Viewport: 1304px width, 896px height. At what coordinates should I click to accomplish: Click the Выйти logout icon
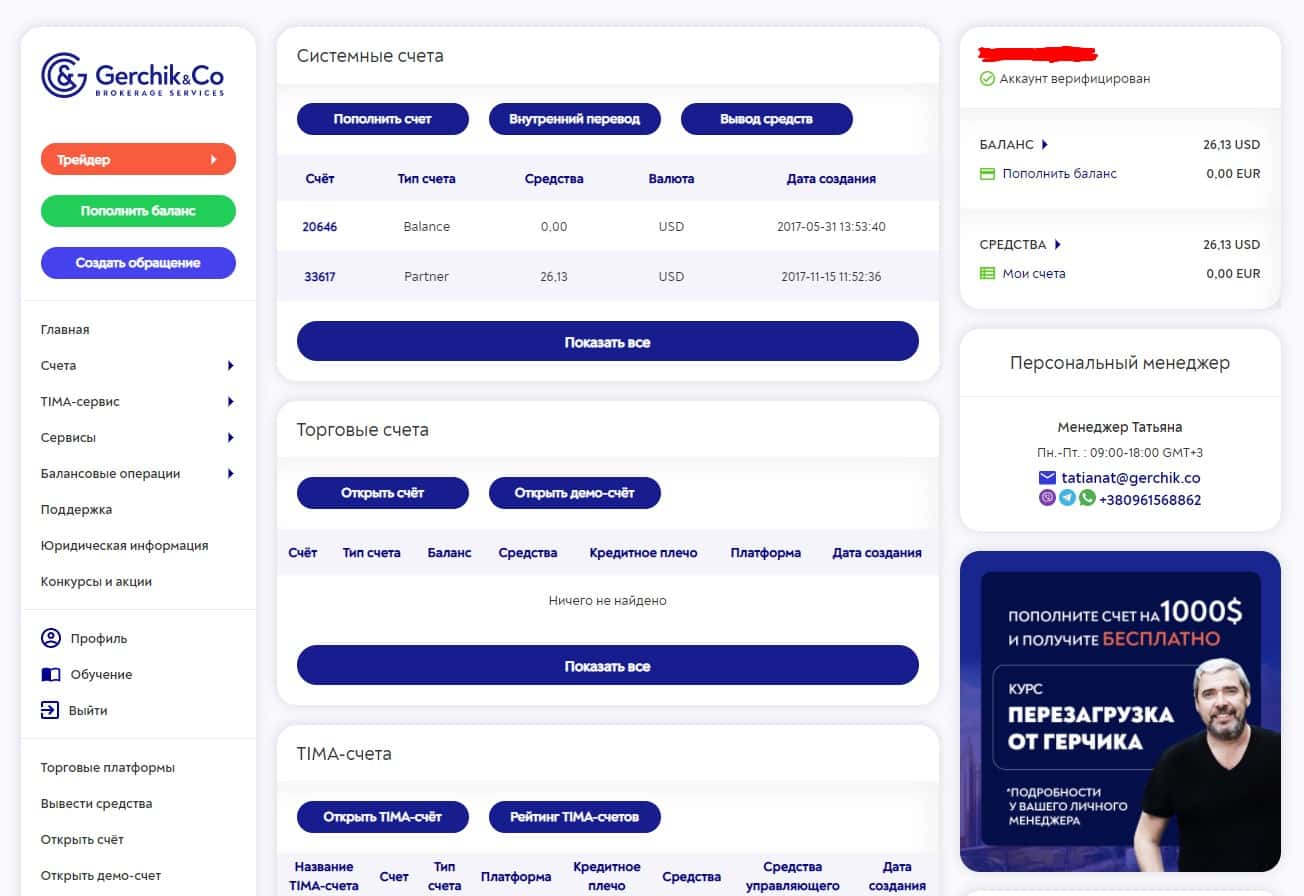(x=50, y=710)
